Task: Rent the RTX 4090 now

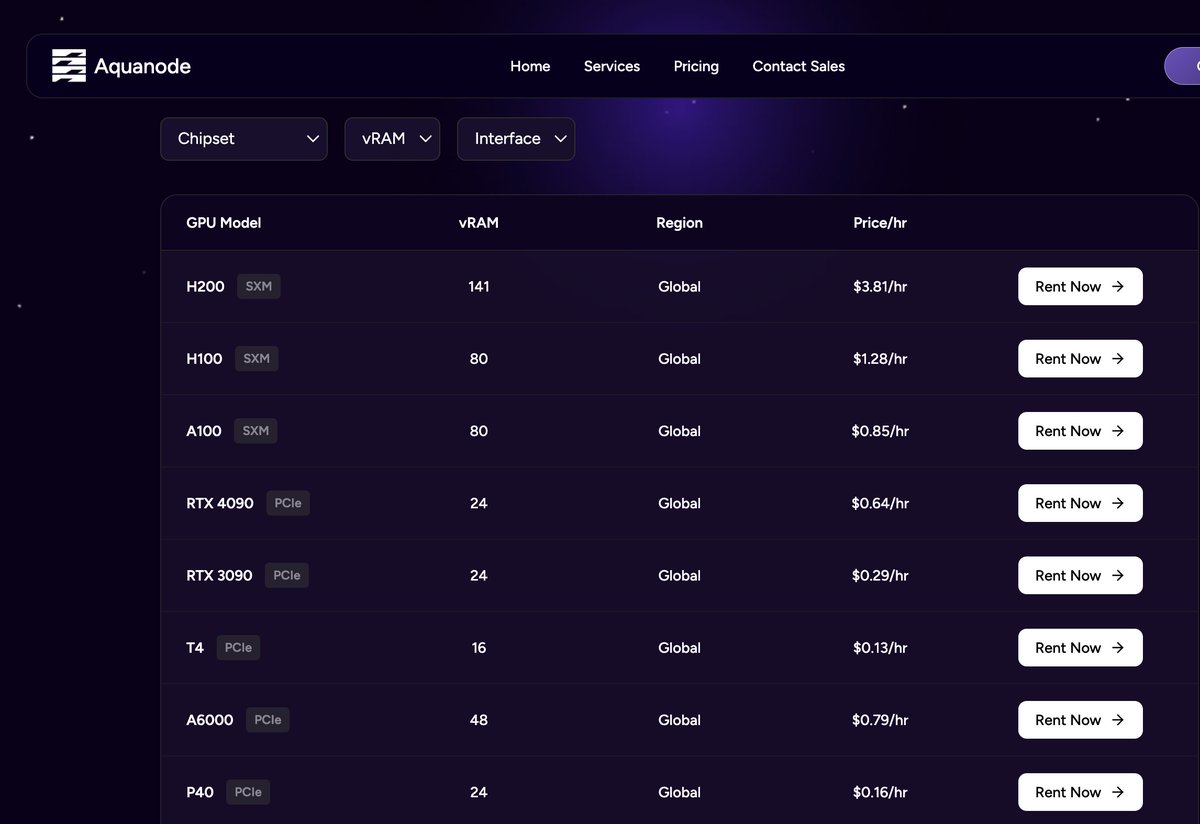Action: tap(1080, 503)
